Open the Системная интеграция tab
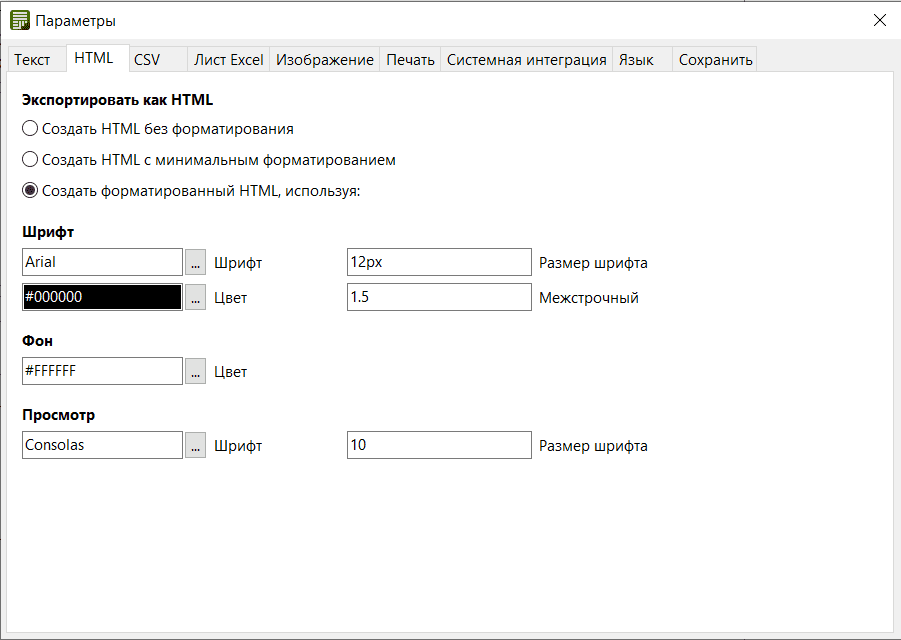The image size is (901, 640). tap(526, 60)
